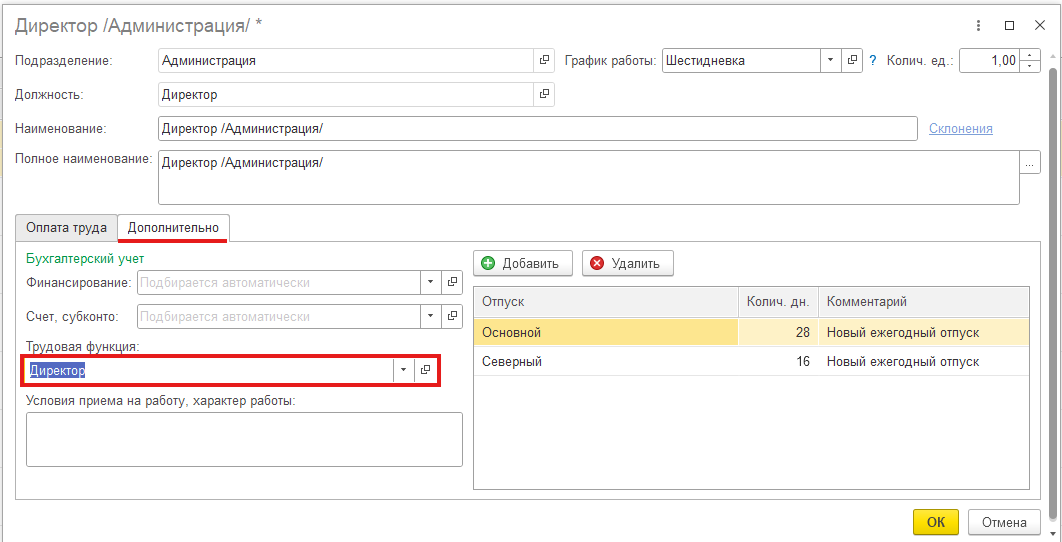Viewport: 1062px width, 542px height.
Task: Open the Счет, субконто form icon
Action: 452,316
